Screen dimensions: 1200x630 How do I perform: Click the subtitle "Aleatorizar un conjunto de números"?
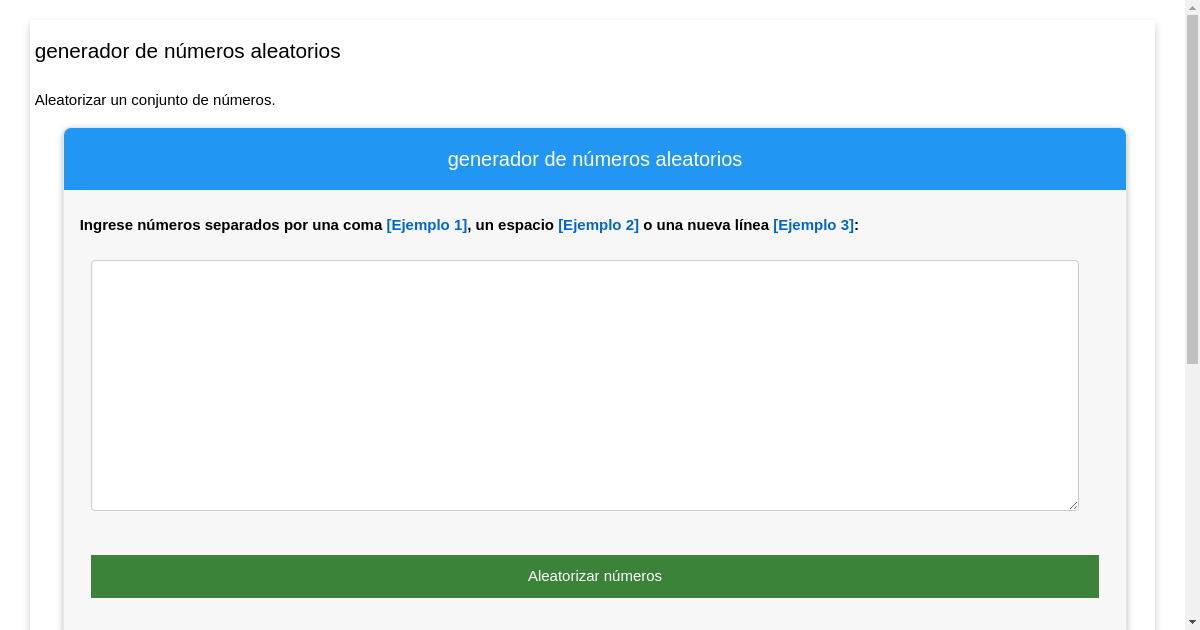(x=155, y=100)
